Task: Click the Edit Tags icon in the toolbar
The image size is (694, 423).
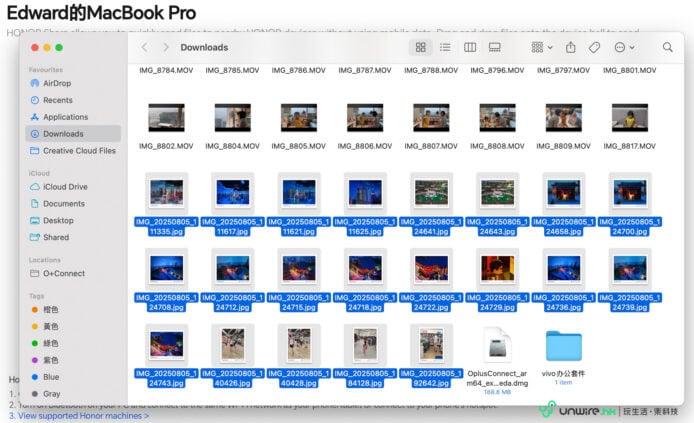Action: (594, 47)
